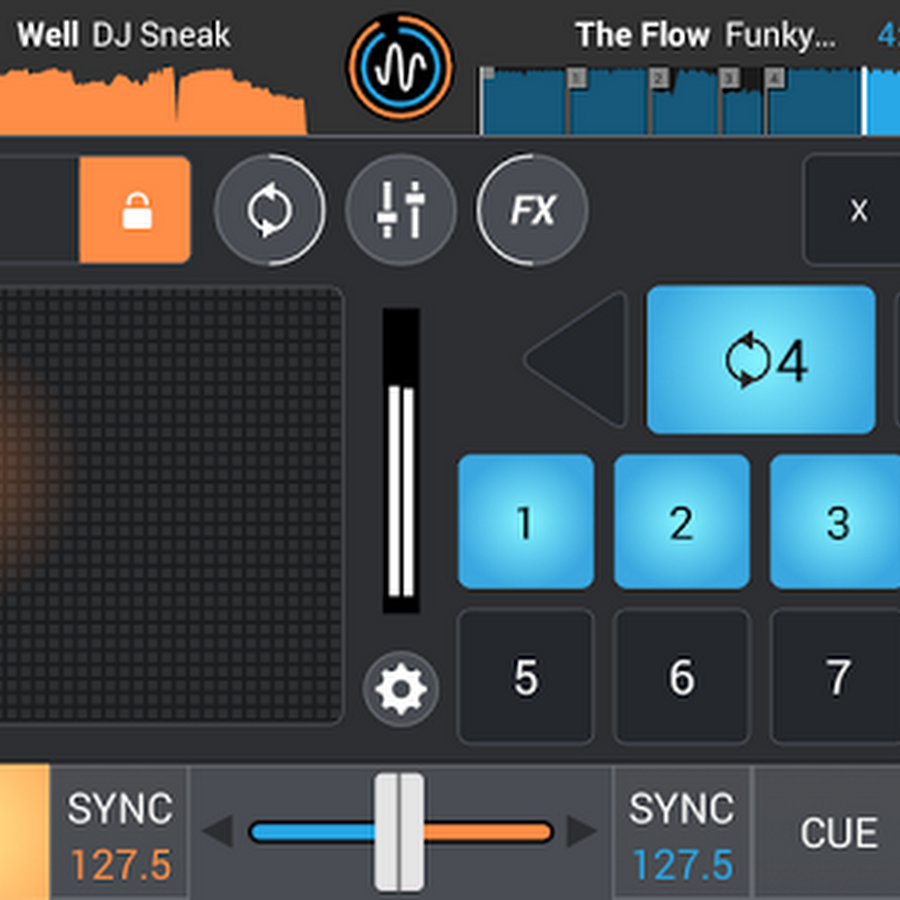Toggle right deck SYNC at 127.5

coord(682,833)
